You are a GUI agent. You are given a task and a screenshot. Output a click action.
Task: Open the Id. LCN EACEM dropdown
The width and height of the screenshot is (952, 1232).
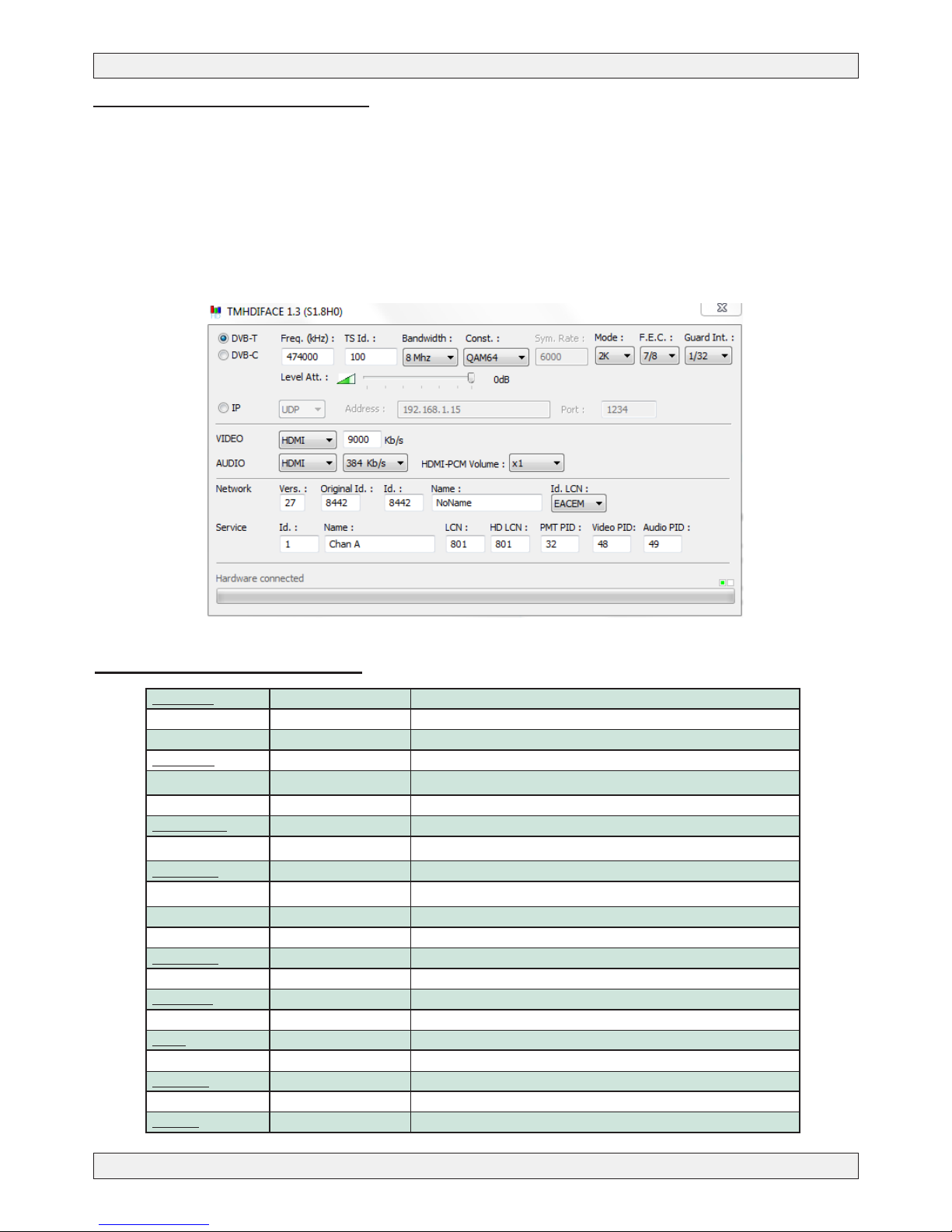pyautogui.click(x=578, y=504)
